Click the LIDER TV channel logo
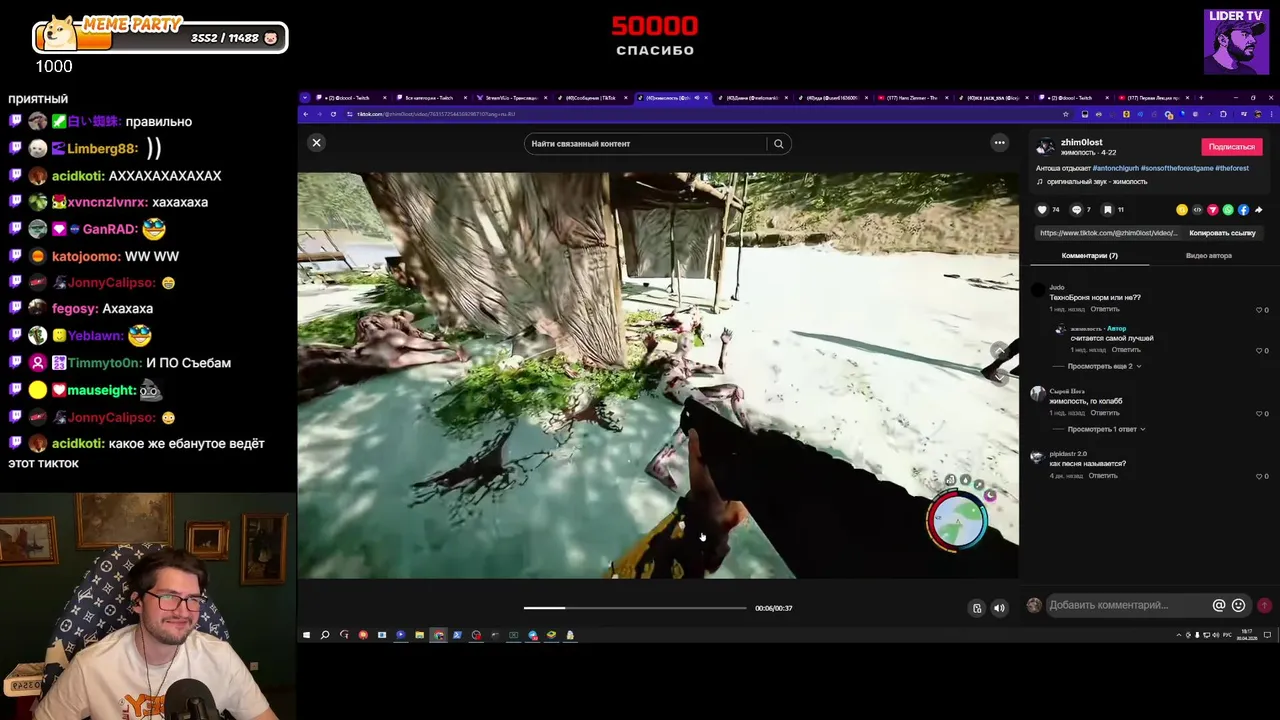Image resolution: width=1280 pixels, height=720 pixels. pyautogui.click(x=1237, y=42)
